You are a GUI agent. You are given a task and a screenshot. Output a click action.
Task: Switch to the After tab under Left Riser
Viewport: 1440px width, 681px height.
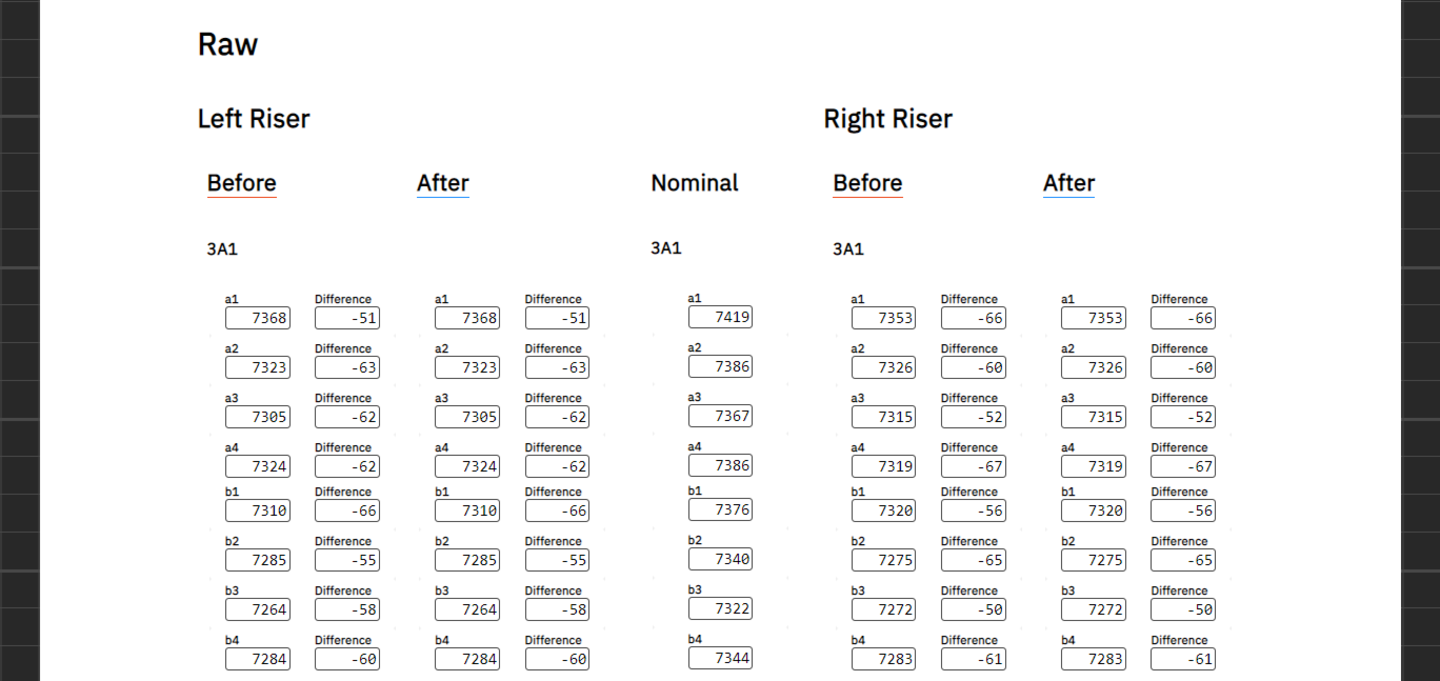pos(442,183)
